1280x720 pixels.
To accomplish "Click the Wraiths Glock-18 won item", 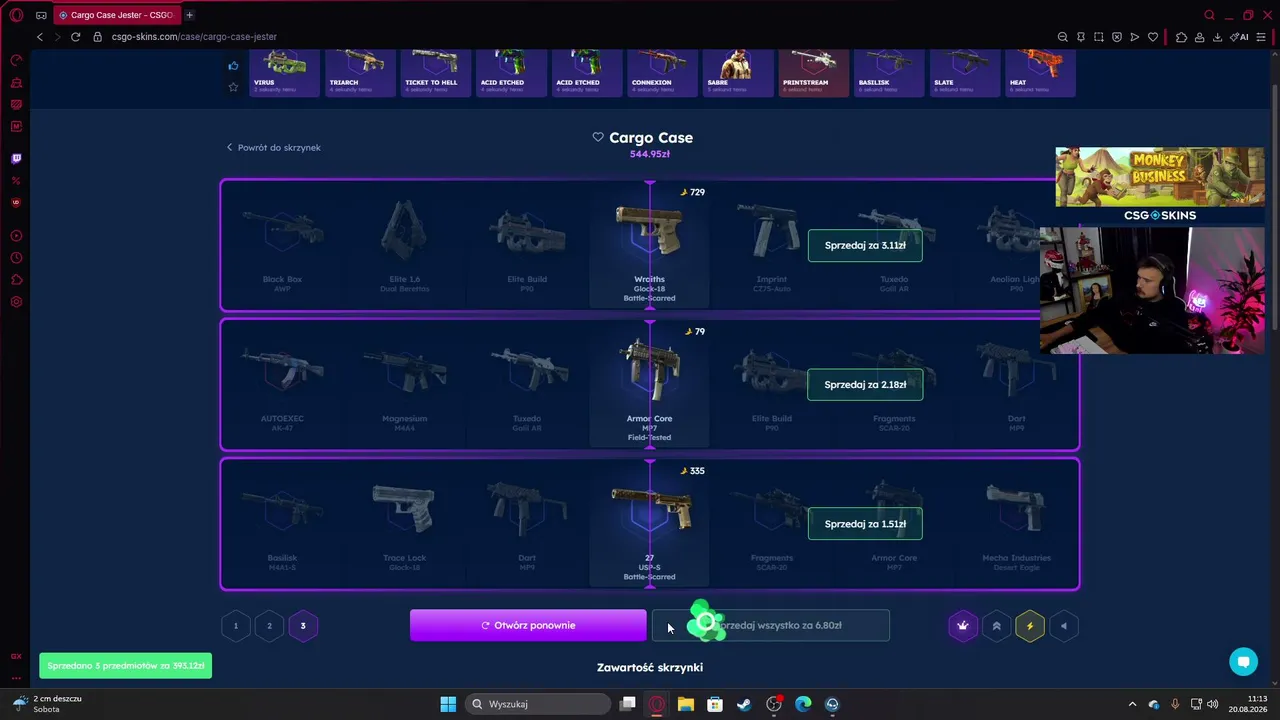I will [x=649, y=246].
